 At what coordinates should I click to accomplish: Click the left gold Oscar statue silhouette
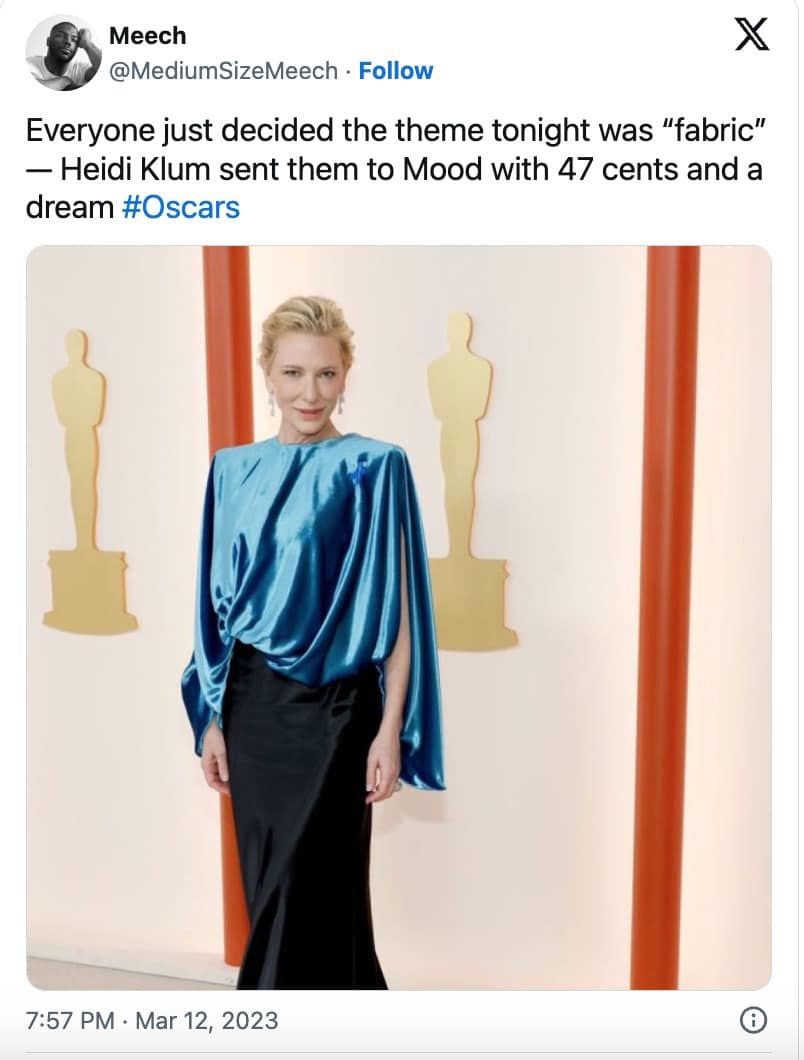(87, 480)
